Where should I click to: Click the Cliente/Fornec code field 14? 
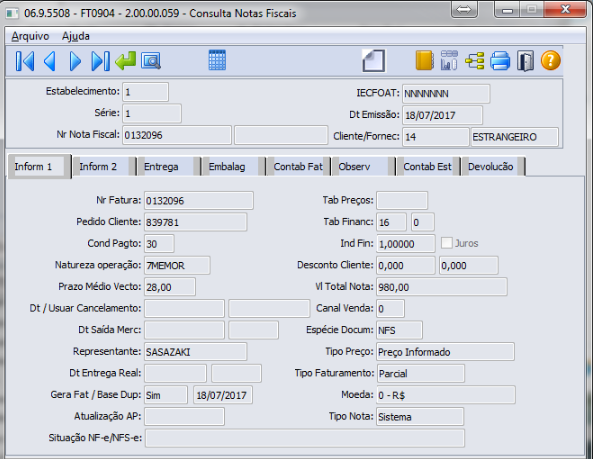pyautogui.click(x=436, y=136)
